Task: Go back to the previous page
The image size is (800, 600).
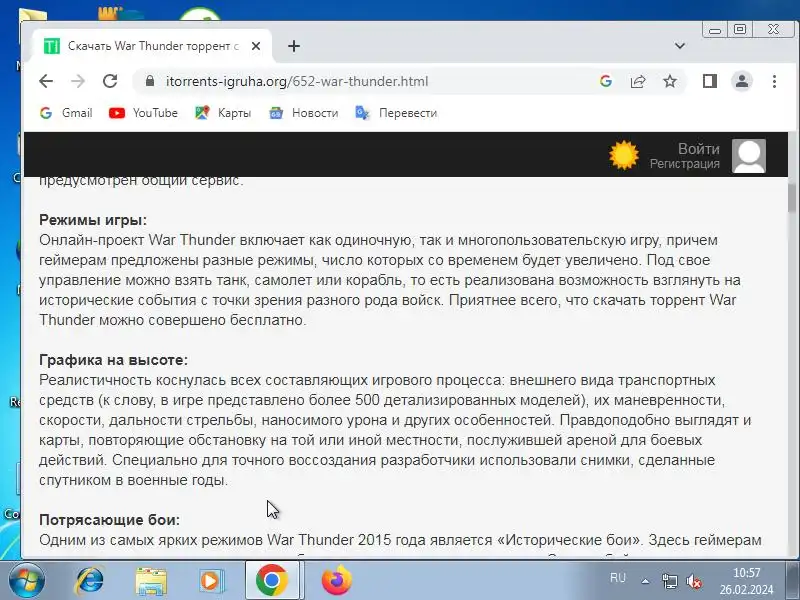Action: point(46,81)
